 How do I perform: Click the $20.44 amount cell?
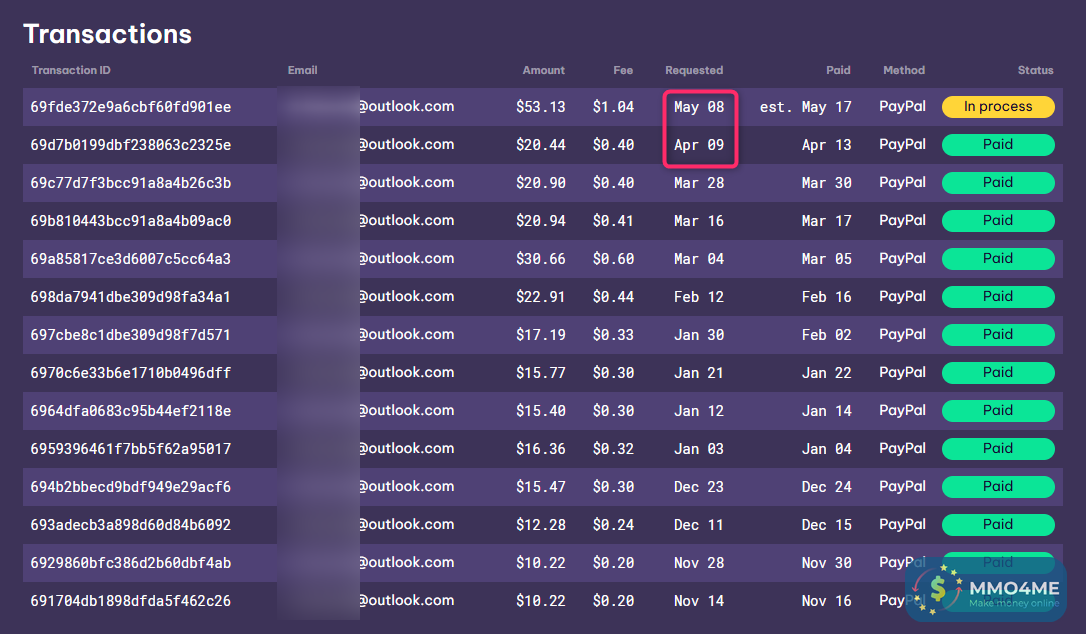540,145
